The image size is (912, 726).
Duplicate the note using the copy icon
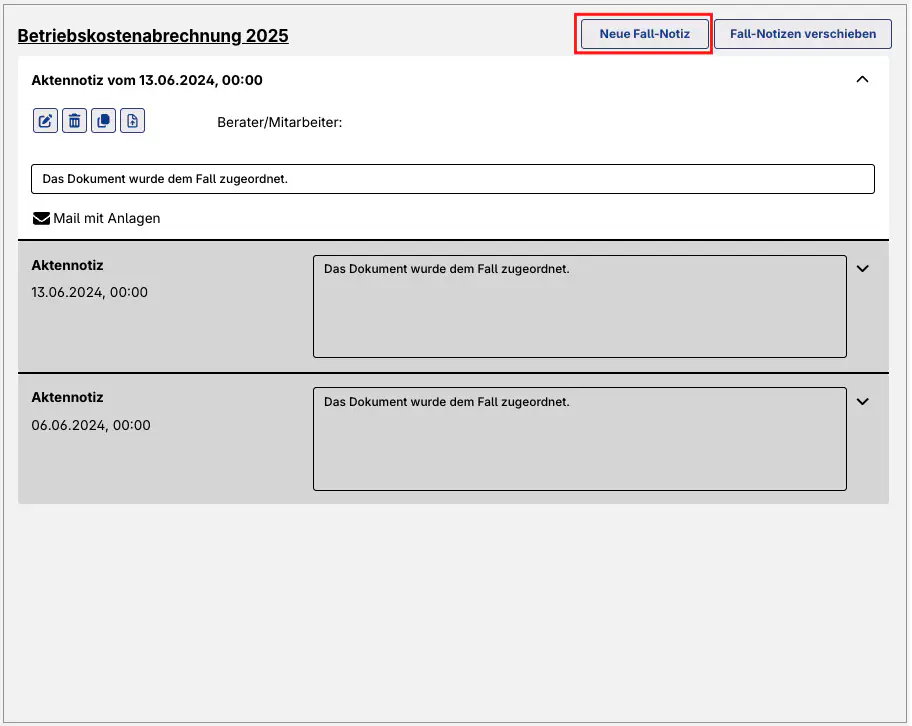pyautogui.click(x=103, y=121)
